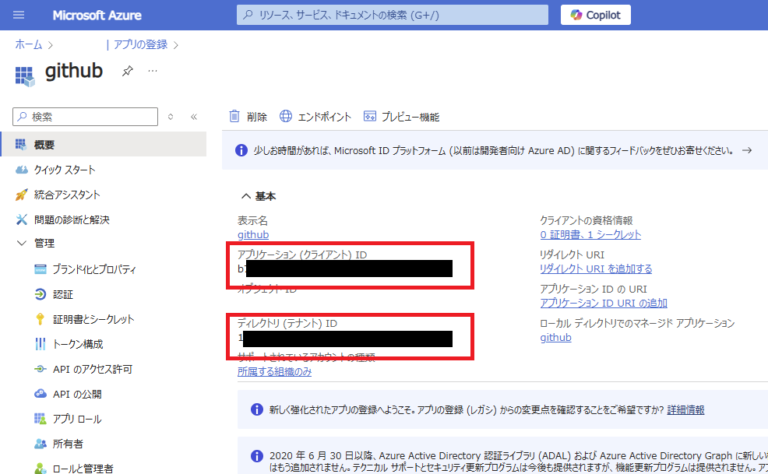
Task: Select 概要 overview in sidebar
Action: pos(44,145)
